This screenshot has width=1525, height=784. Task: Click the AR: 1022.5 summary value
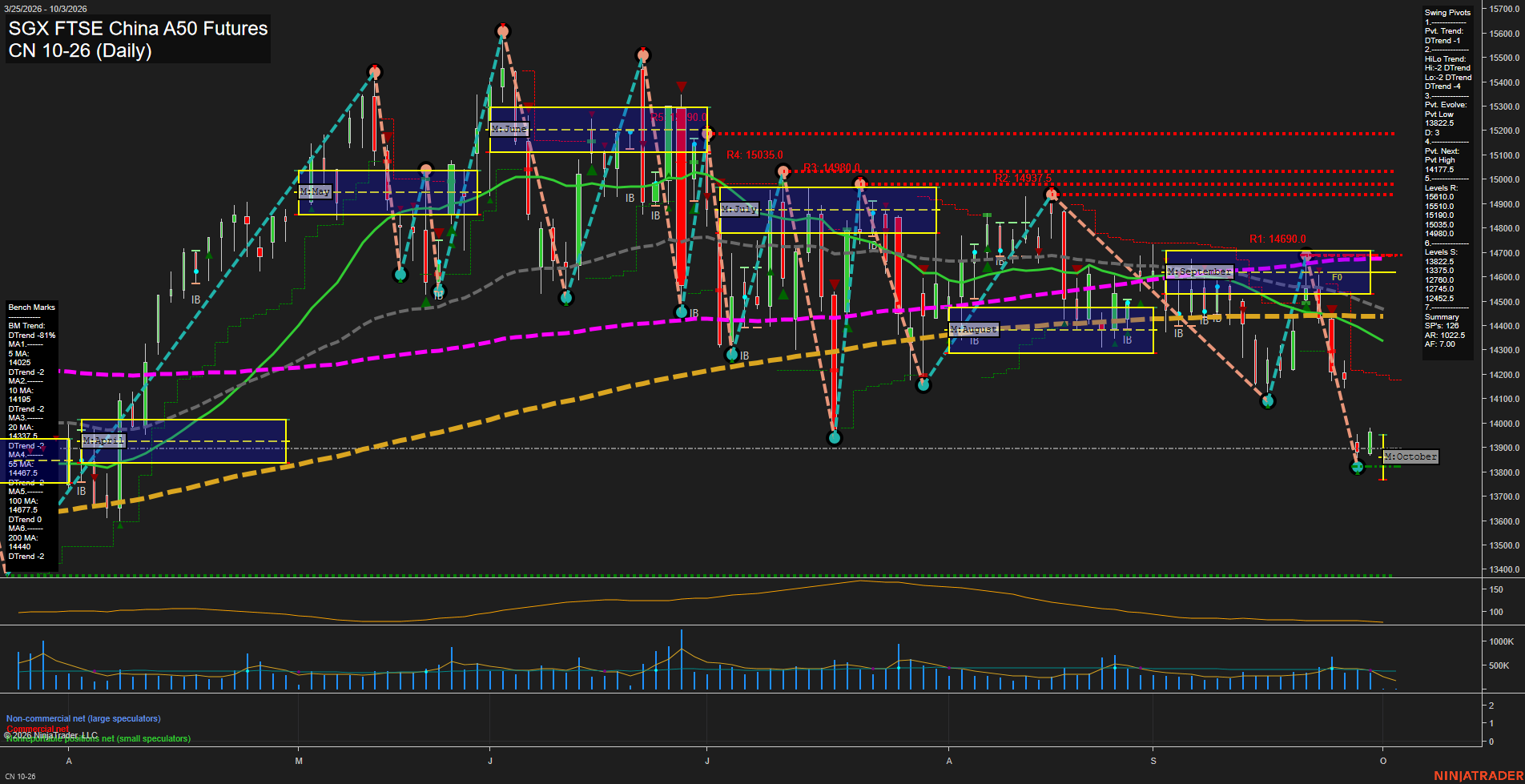point(1445,336)
